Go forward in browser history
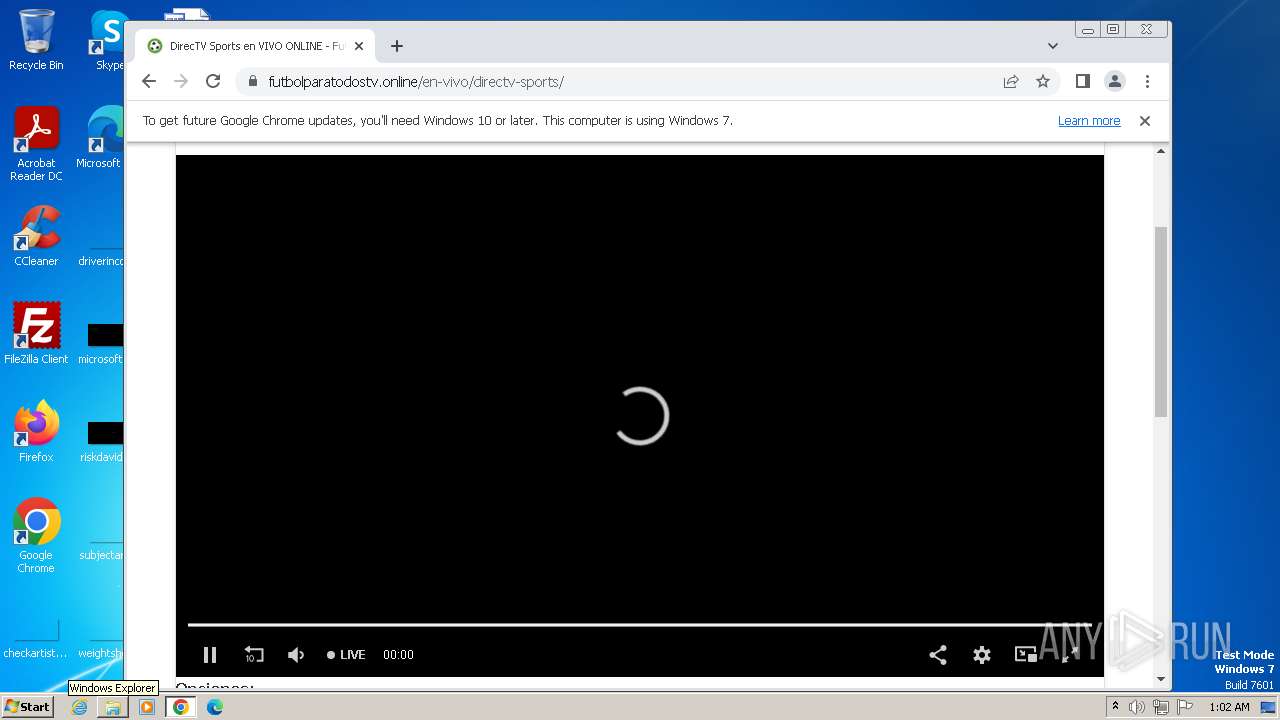 coord(181,81)
